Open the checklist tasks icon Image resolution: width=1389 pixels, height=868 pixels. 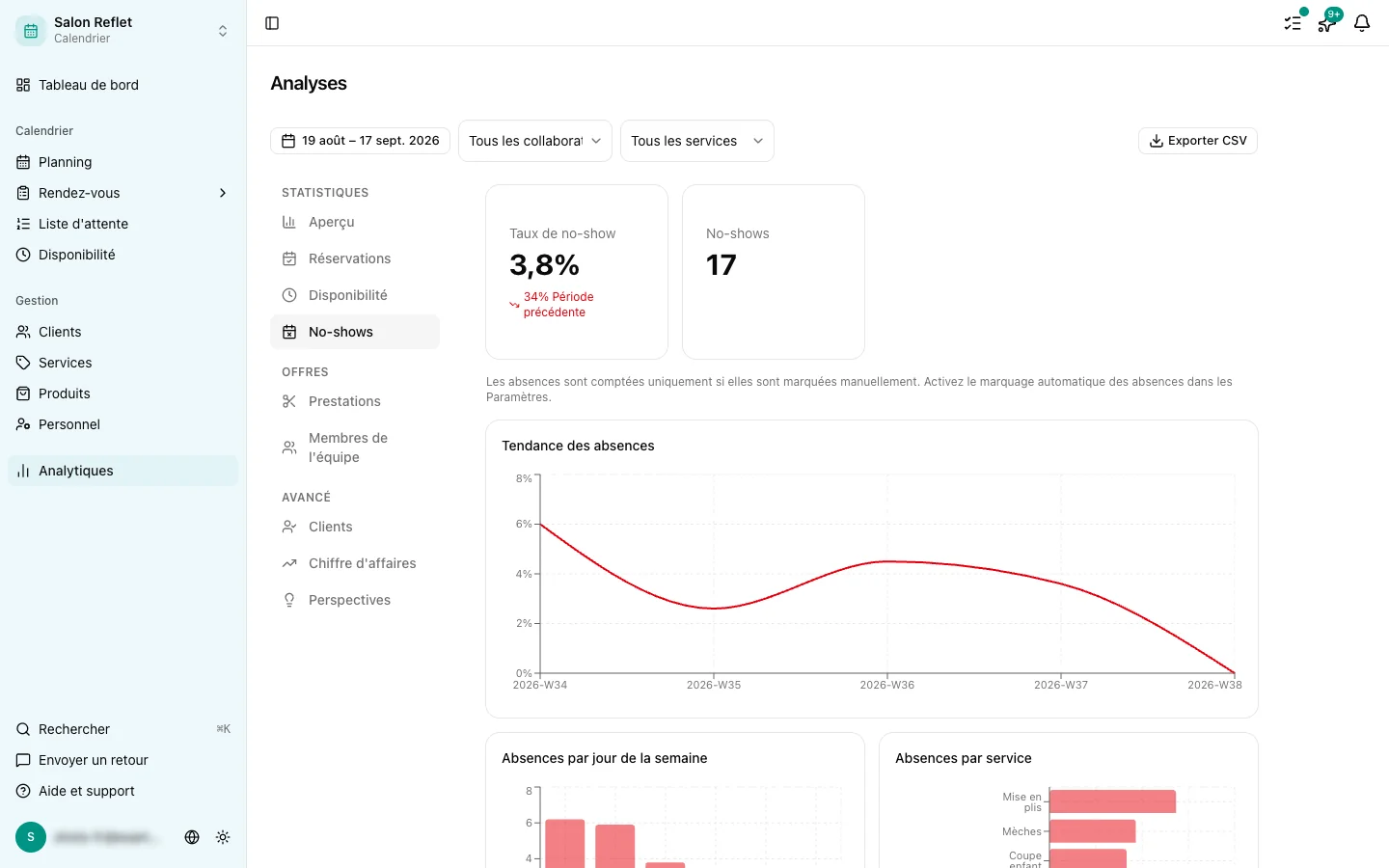(1293, 23)
